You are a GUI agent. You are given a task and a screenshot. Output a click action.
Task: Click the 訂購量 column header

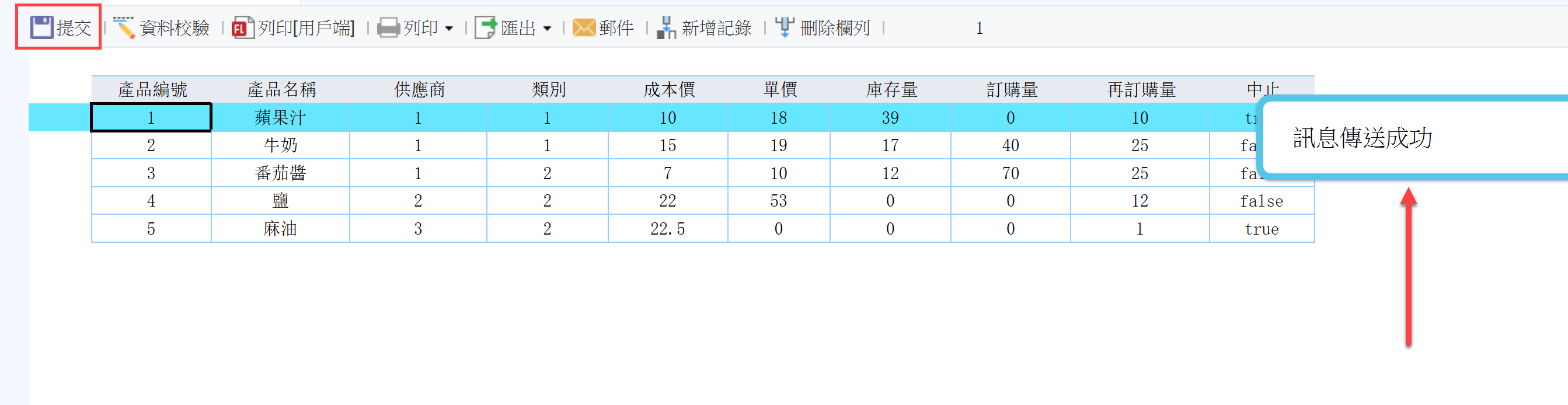[x=1011, y=90]
